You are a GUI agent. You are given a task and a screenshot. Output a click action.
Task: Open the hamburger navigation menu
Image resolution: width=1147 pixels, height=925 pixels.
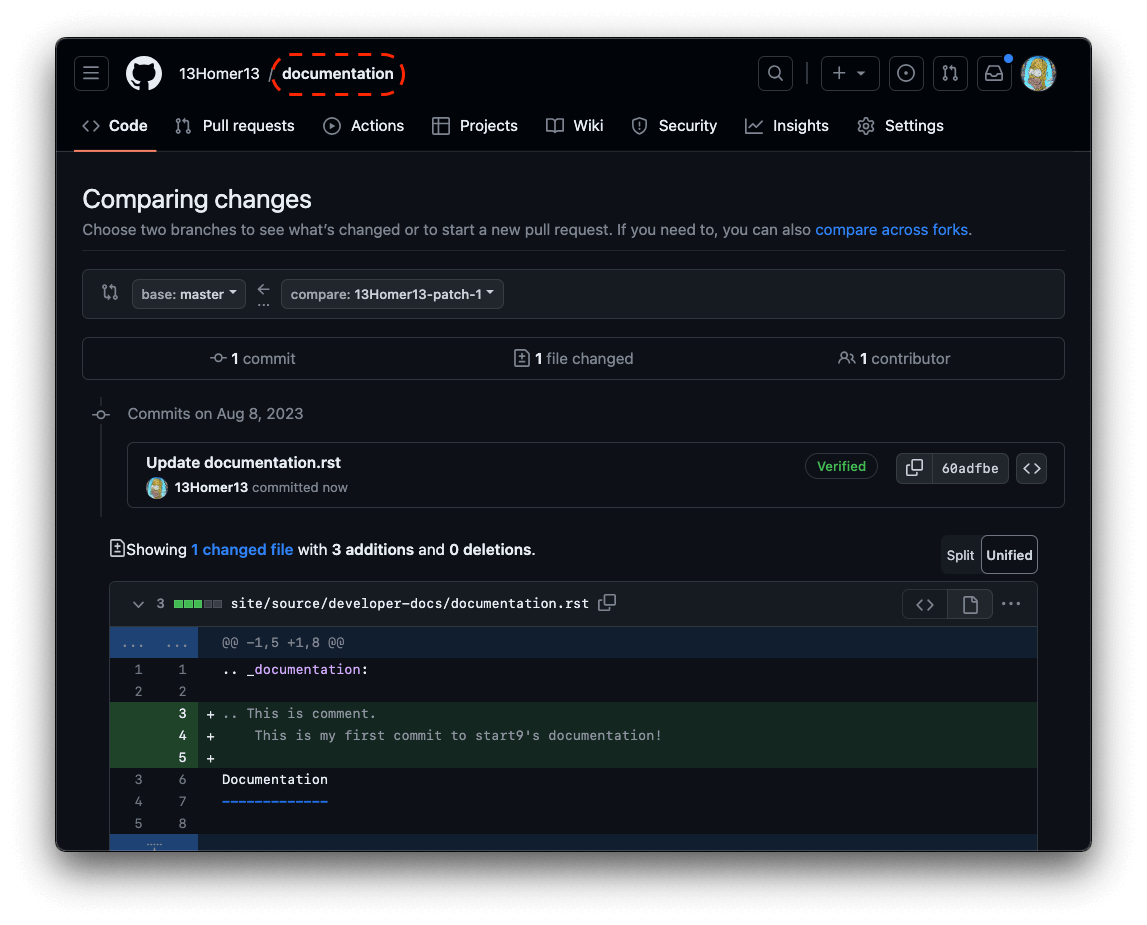coord(91,73)
